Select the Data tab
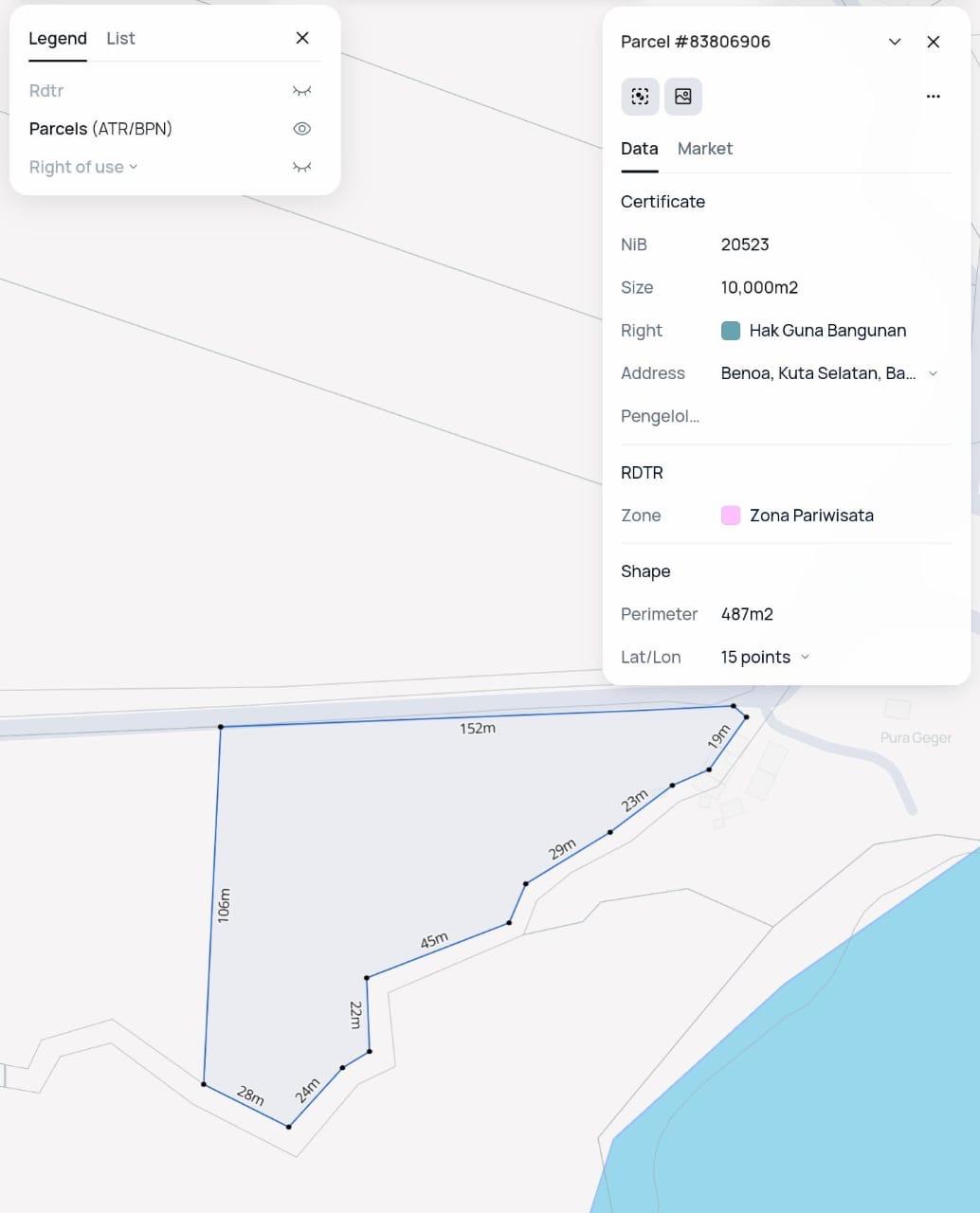Screen dimensions: 980x1213 639,149
